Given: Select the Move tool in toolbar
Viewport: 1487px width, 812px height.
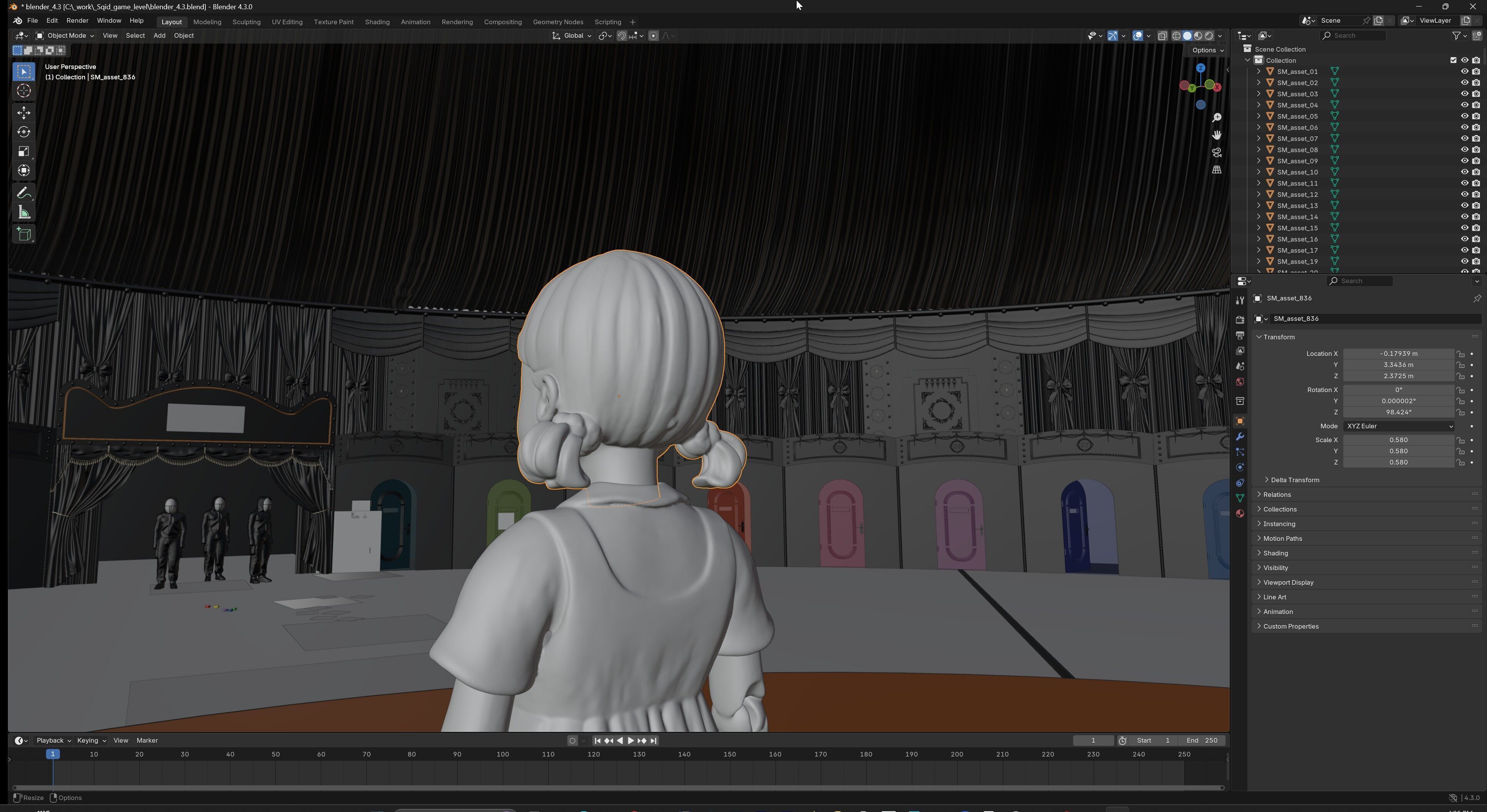Looking at the screenshot, I should (23, 112).
